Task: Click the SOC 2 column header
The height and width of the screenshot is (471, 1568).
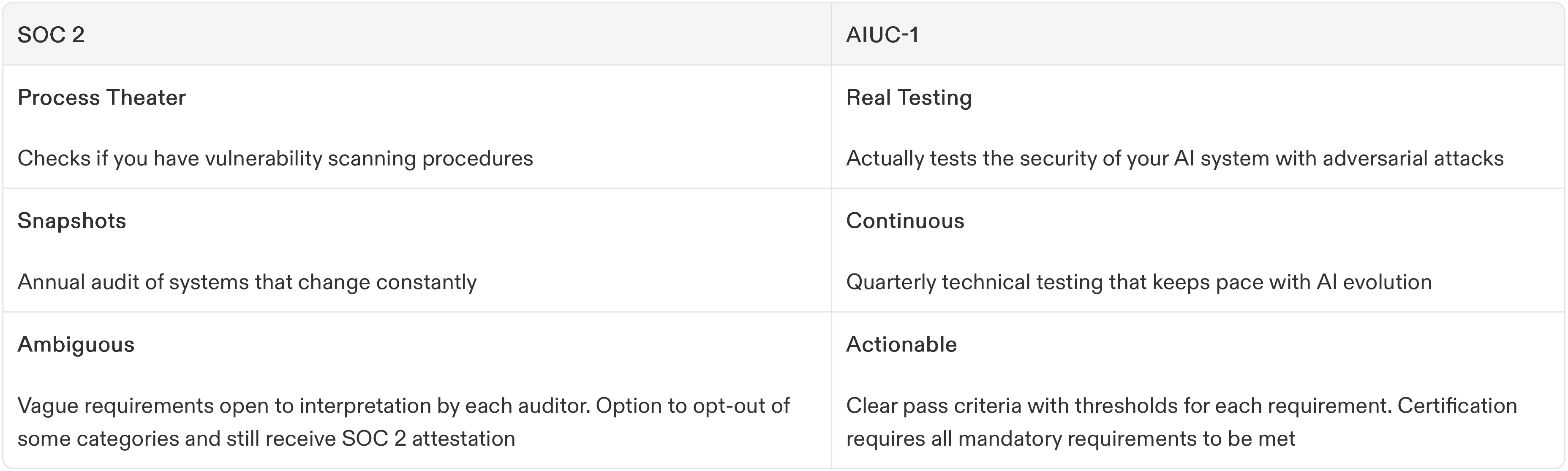Action: [x=51, y=35]
